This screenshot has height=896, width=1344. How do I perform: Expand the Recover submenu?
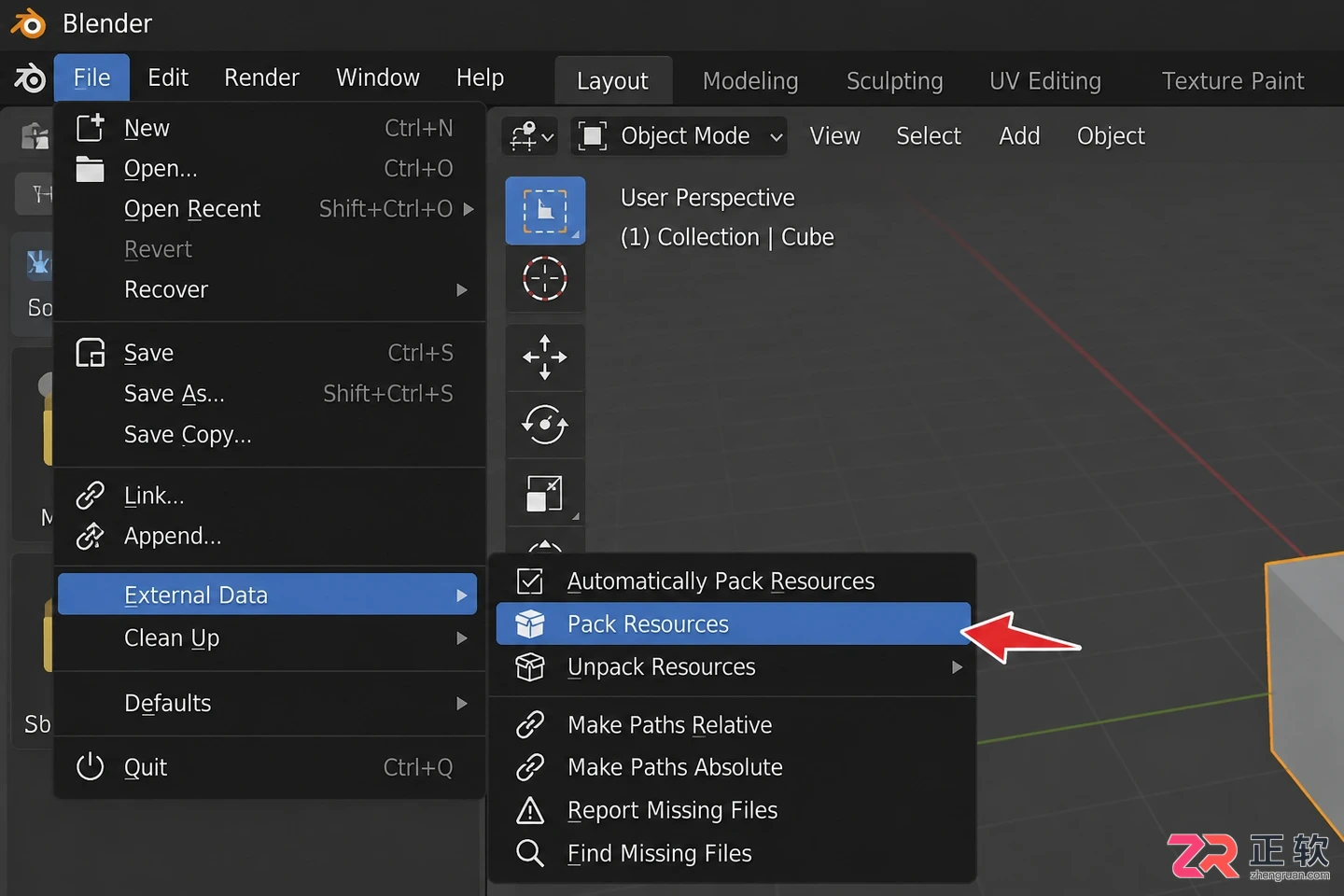click(462, 290)
